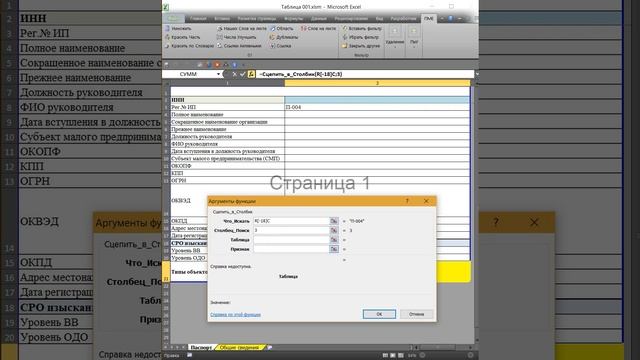Select the ОКОПФ cell

click(227, 166)
